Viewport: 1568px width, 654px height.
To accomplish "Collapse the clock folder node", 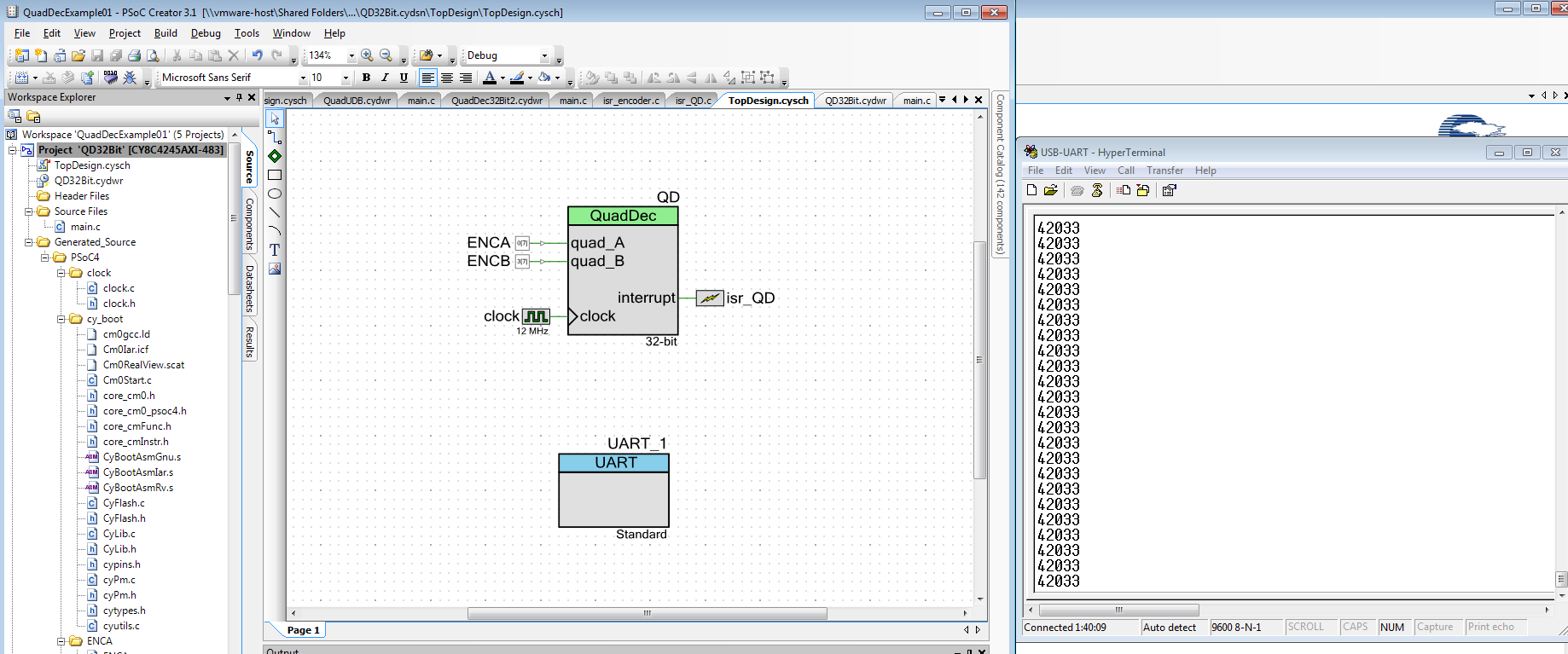I will pyautogui.click(x=61, y=273).
